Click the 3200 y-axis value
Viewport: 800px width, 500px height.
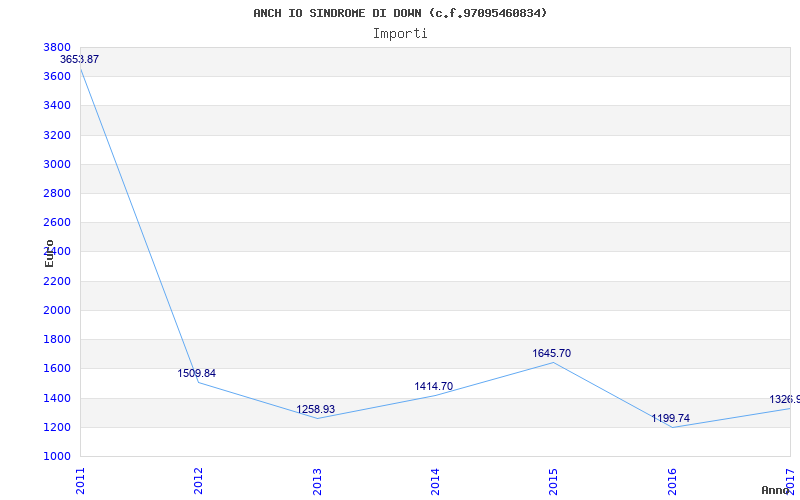tap(57, 135)
